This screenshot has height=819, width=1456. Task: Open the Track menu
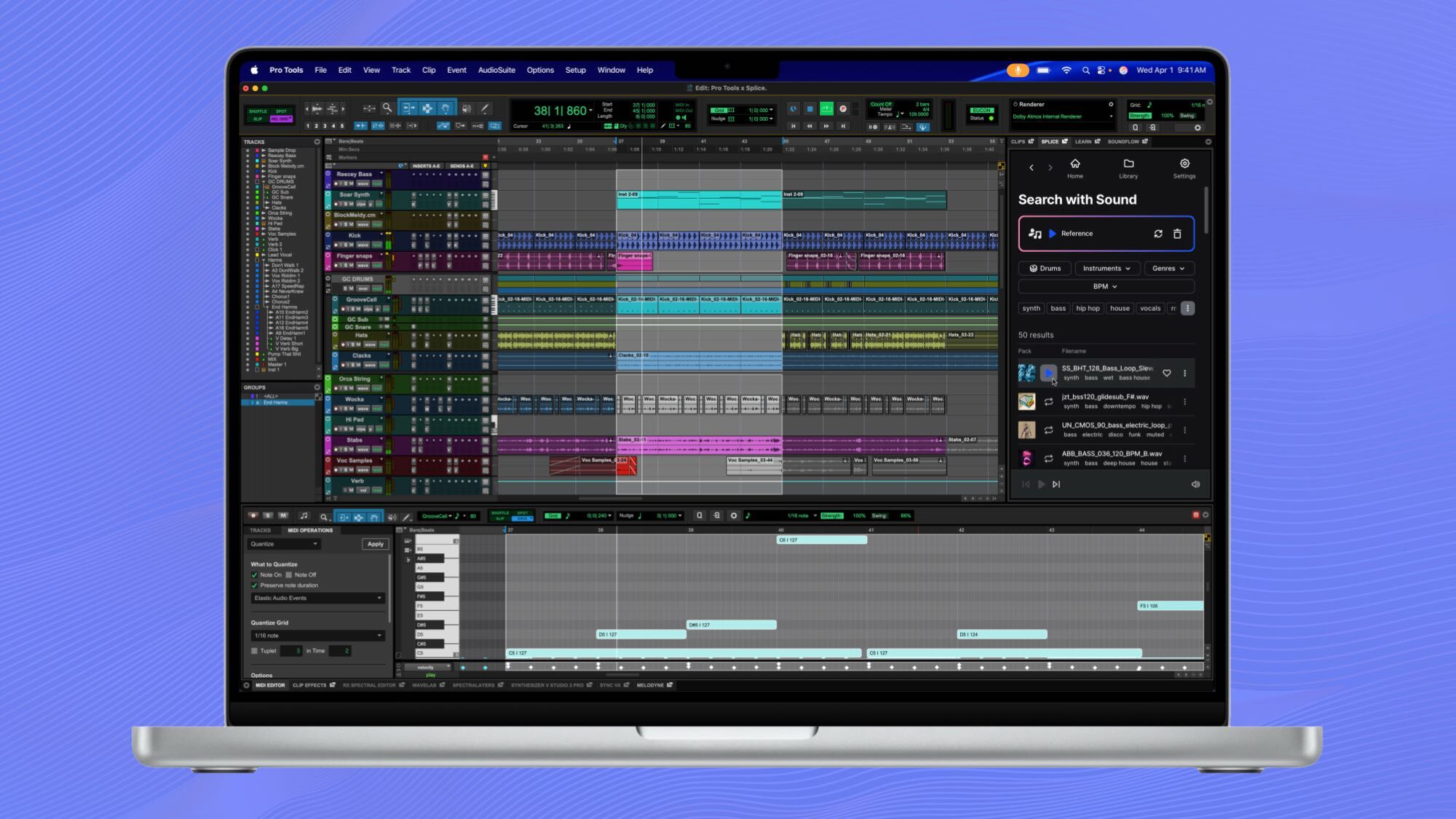tap(400, 70)
